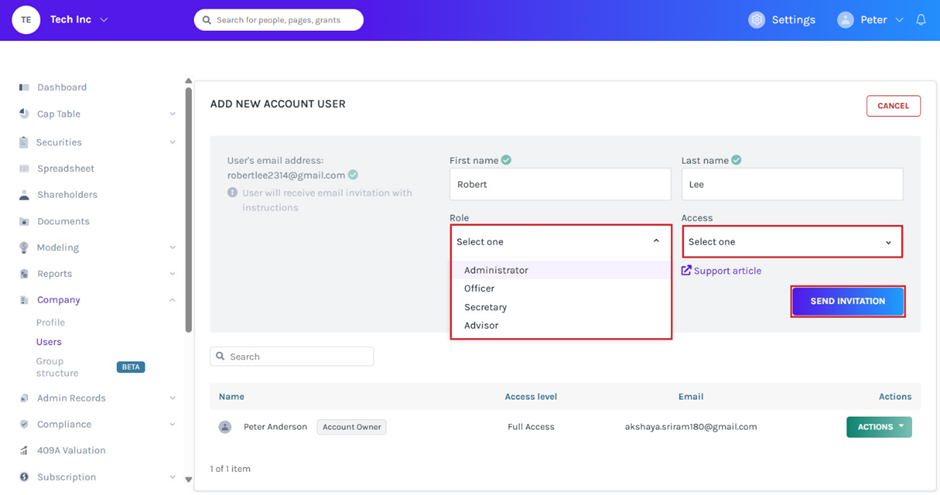Open the notifications bell
The width and height of the screenshot is (940, 495).
921,20
